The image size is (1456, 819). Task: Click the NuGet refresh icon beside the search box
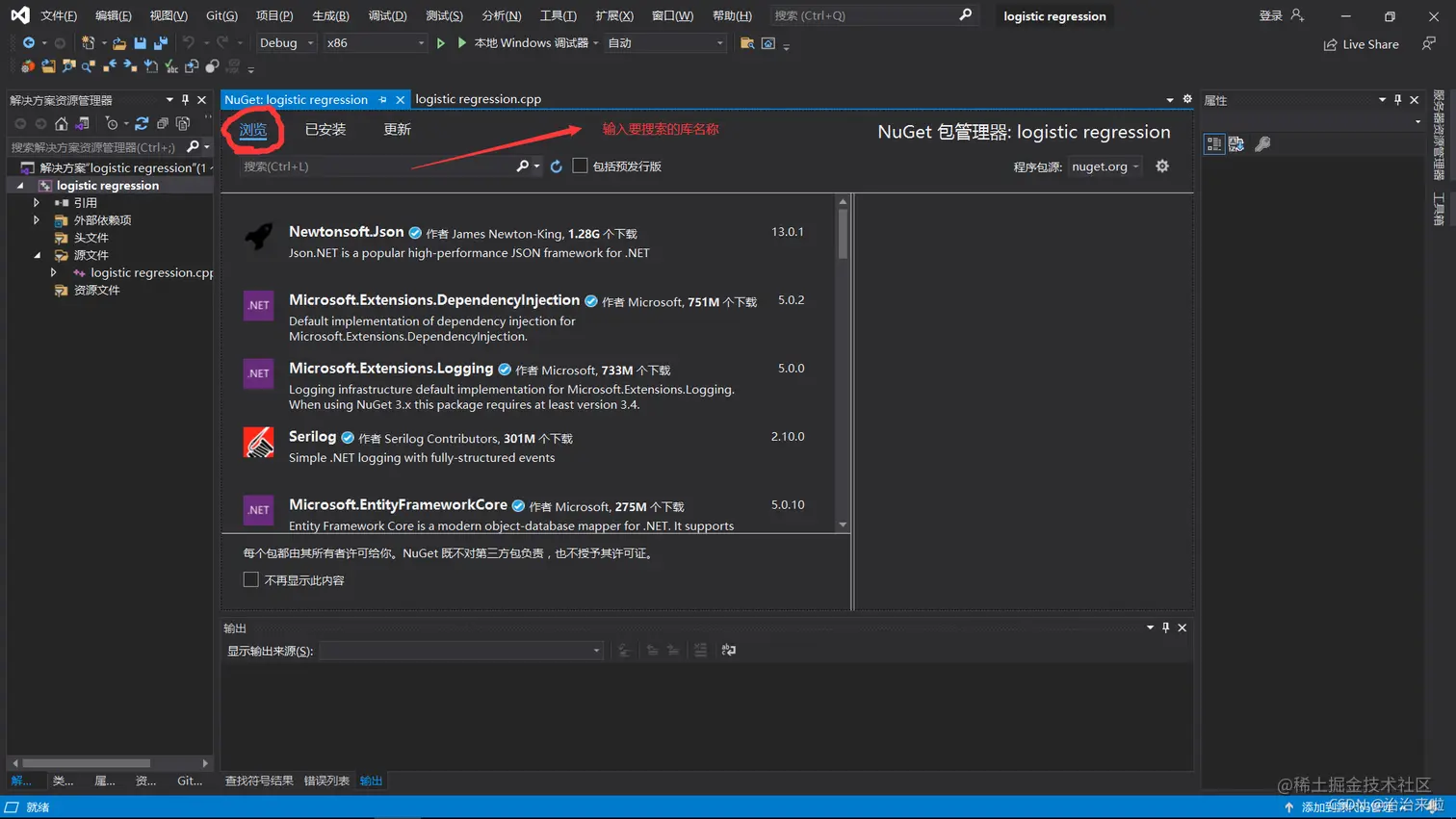(557, 166)
